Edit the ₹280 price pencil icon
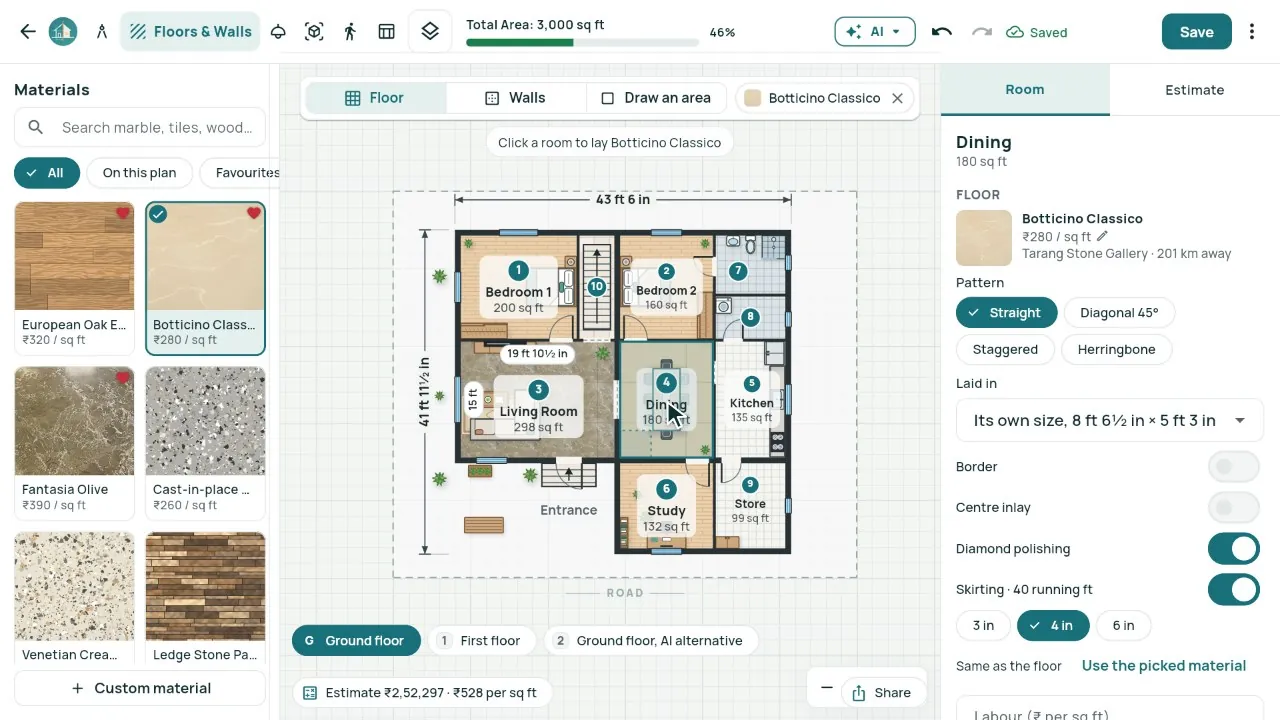This screenshot has height=720, width=1280. 1102,236
